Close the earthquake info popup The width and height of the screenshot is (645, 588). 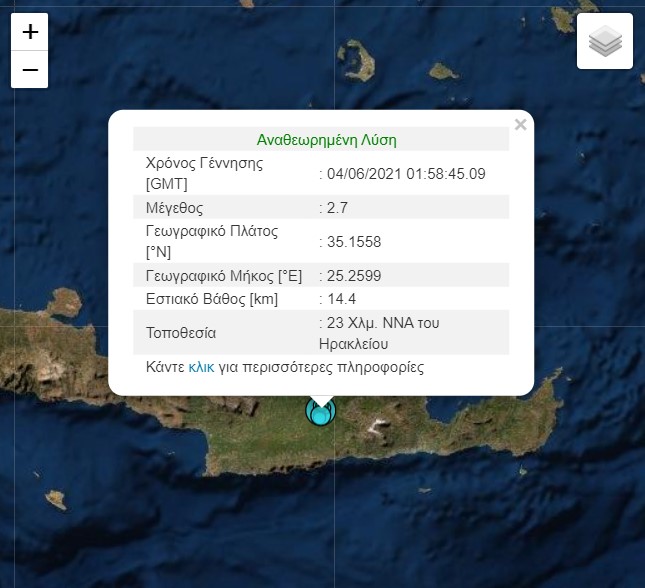coord(520,125)
